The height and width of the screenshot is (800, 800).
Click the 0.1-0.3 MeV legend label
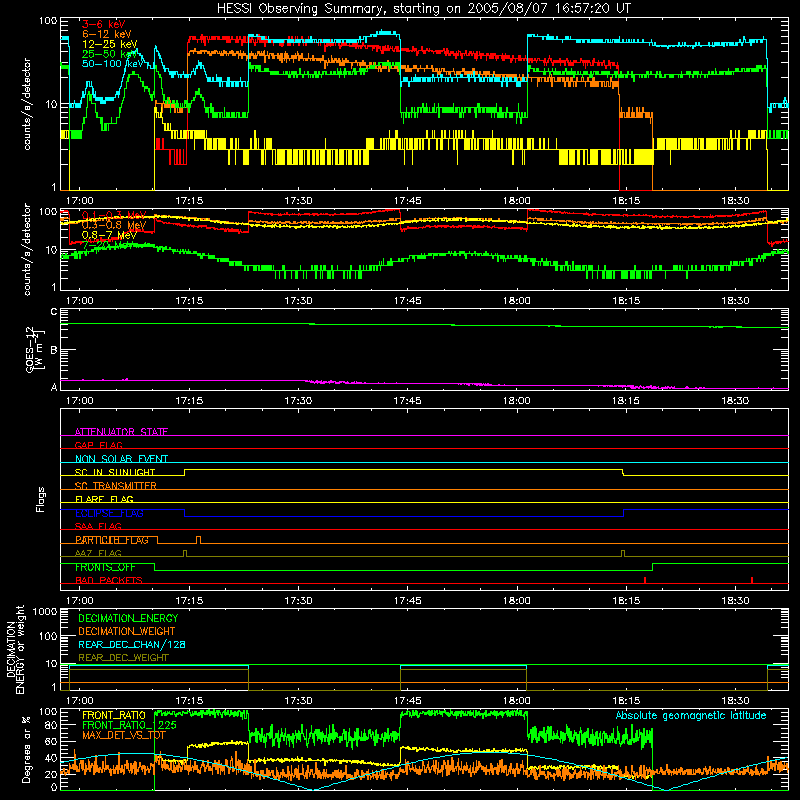coord(114,215)
